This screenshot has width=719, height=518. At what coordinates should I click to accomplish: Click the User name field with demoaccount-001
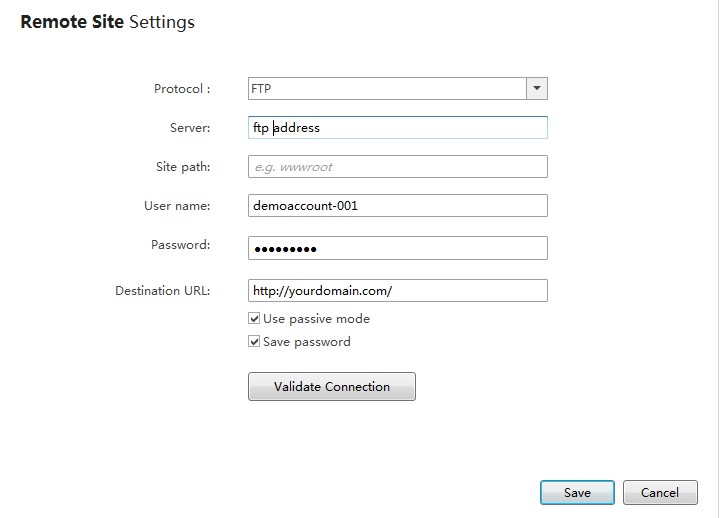coord(397,205)
